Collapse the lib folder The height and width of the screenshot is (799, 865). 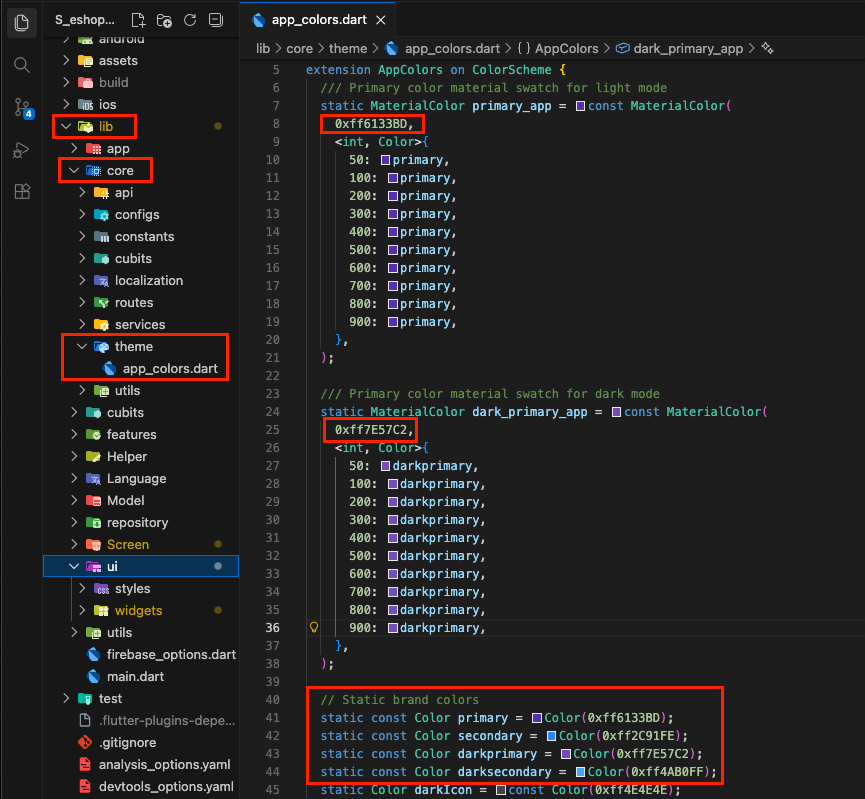(x=68, y=127)
